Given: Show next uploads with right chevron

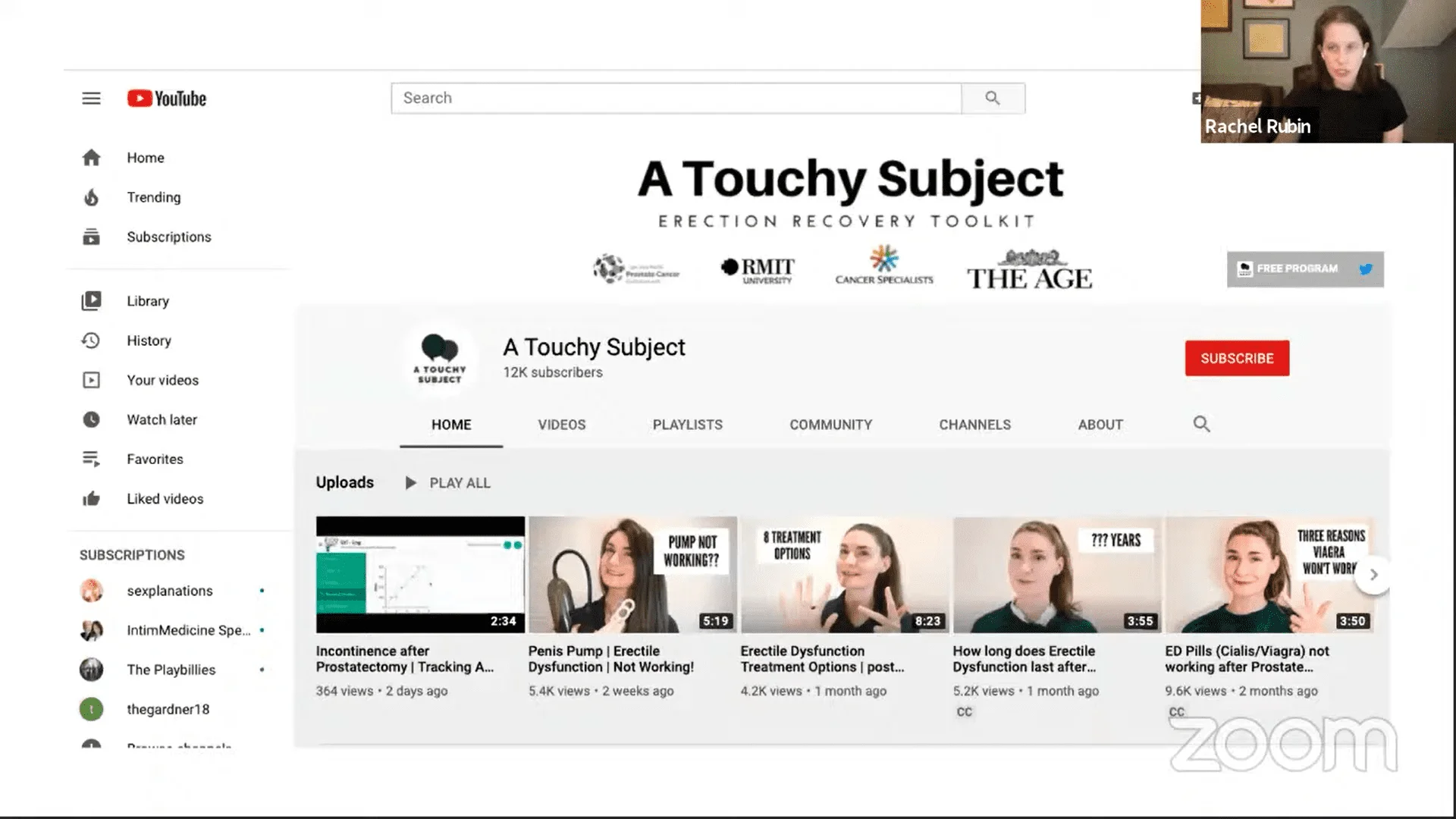Looking at the screenshot, I should (x=1373, y=575).
